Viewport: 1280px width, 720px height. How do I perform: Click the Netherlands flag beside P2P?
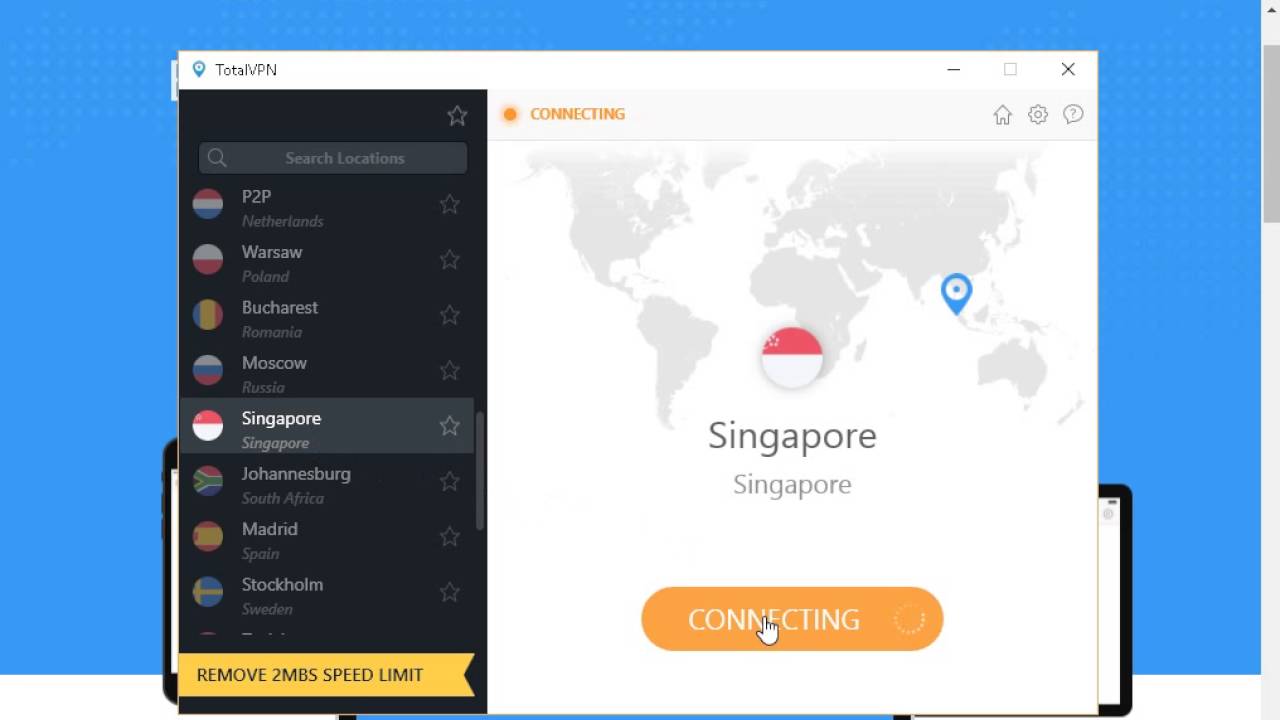[x=208, y=204]
